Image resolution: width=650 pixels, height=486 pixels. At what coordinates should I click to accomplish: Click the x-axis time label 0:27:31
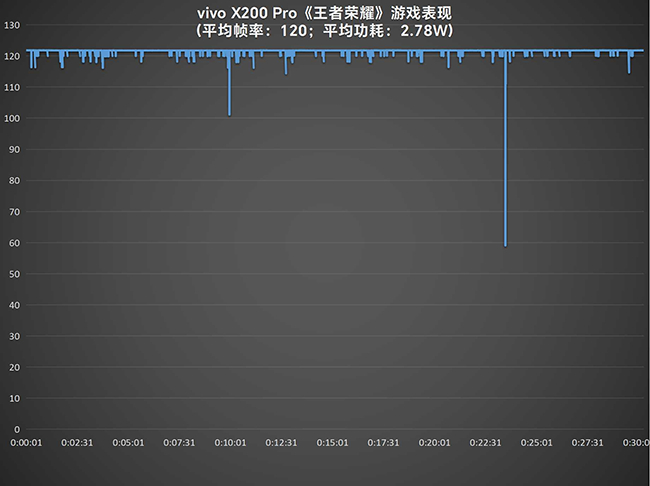coord(587,443)
